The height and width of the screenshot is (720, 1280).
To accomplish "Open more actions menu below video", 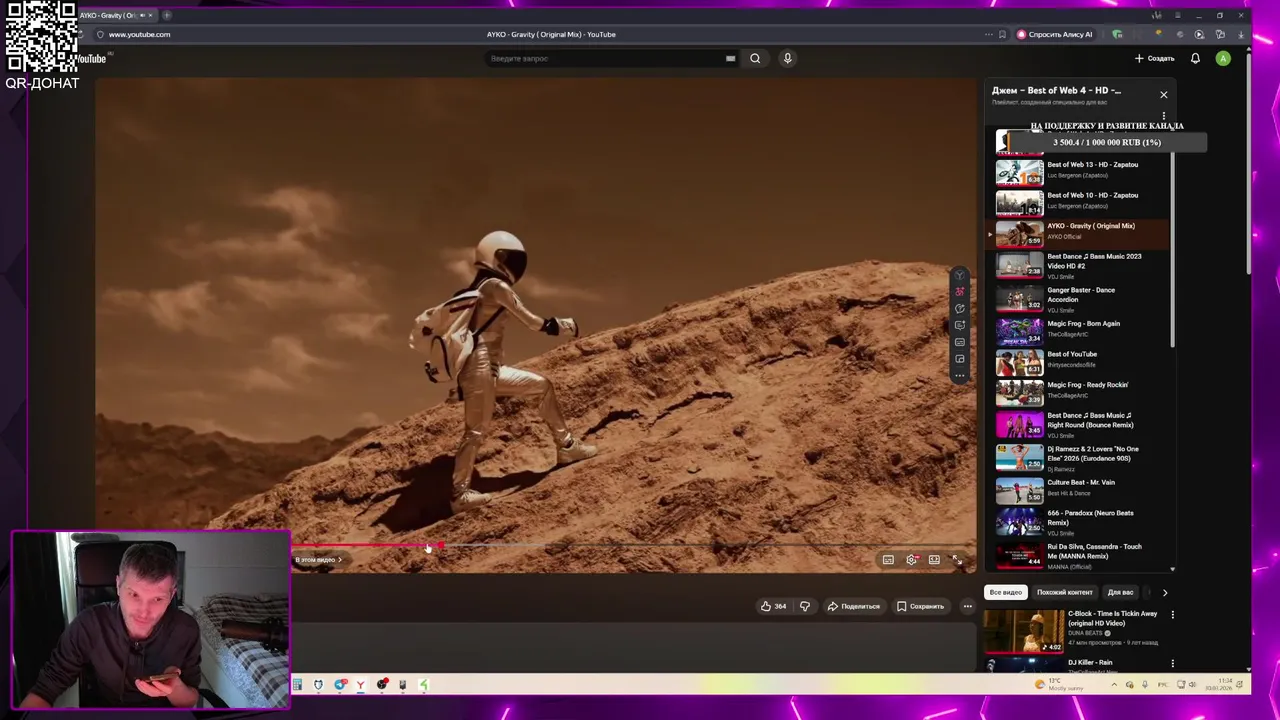I will click(967, 606).
